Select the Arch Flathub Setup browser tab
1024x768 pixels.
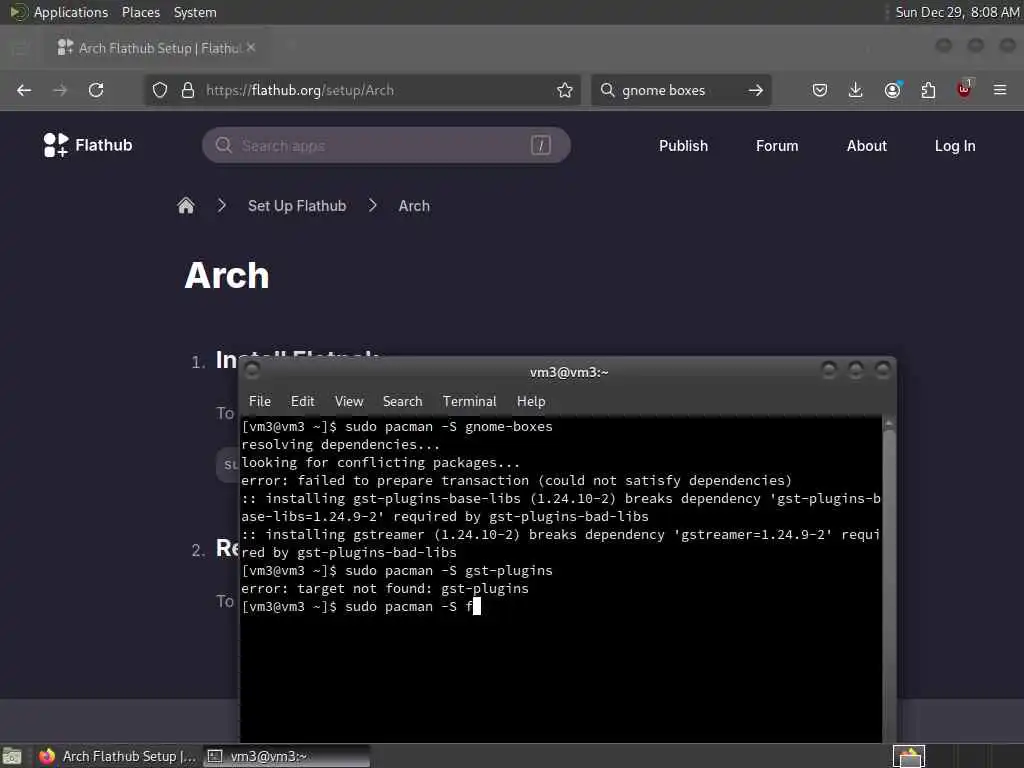157,48
